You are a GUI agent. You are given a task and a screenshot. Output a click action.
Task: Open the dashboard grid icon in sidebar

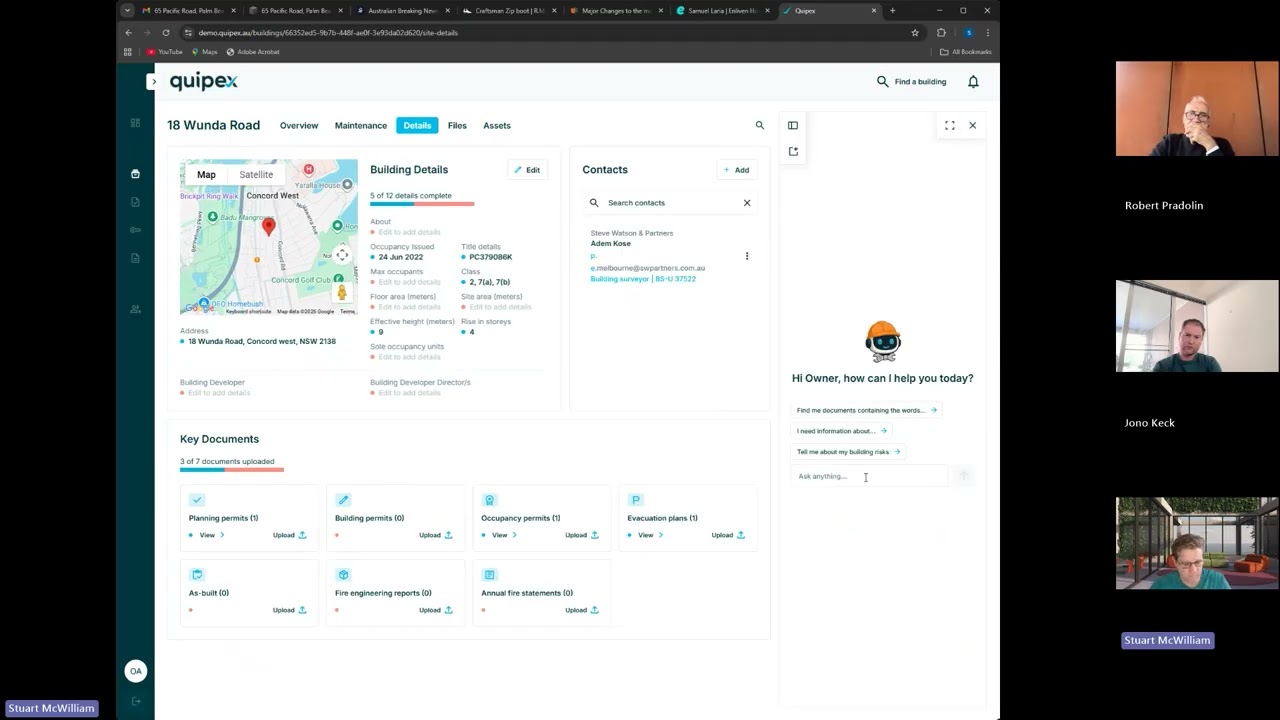coord(135,123)
